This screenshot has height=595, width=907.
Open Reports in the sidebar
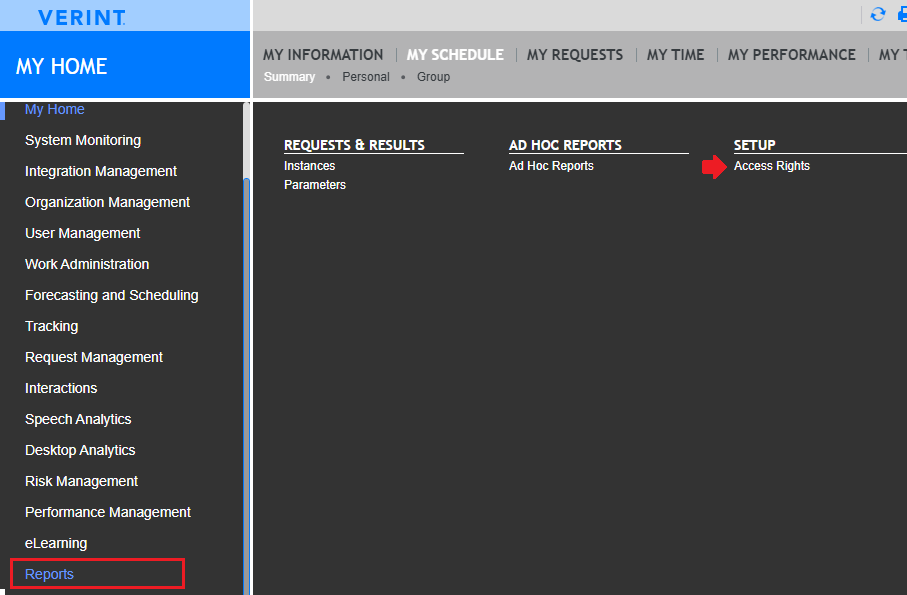pos(49,574)
